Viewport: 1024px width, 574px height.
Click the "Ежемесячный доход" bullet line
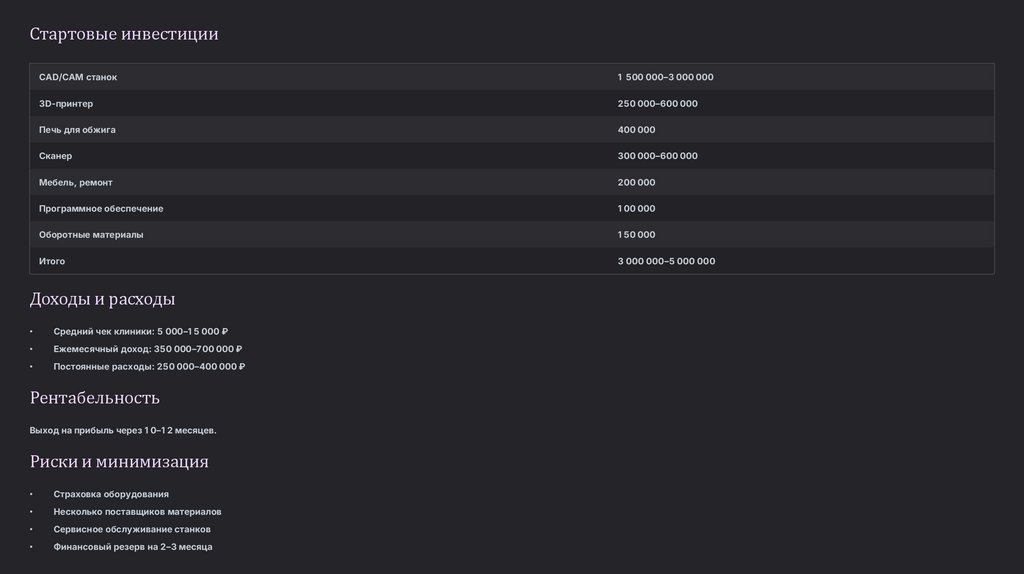pos(148,349)
